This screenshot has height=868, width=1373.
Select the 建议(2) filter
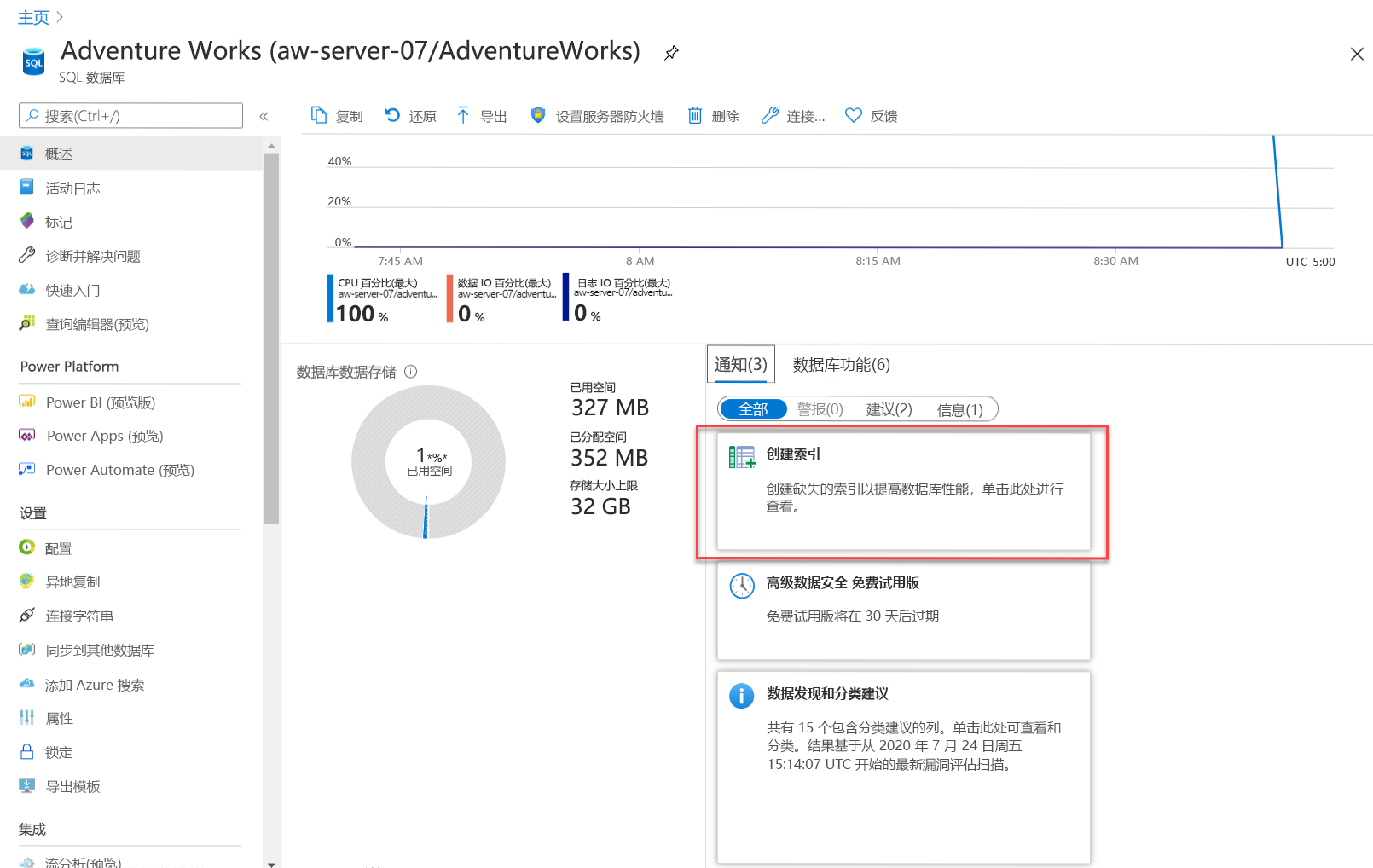click(889, 409)
